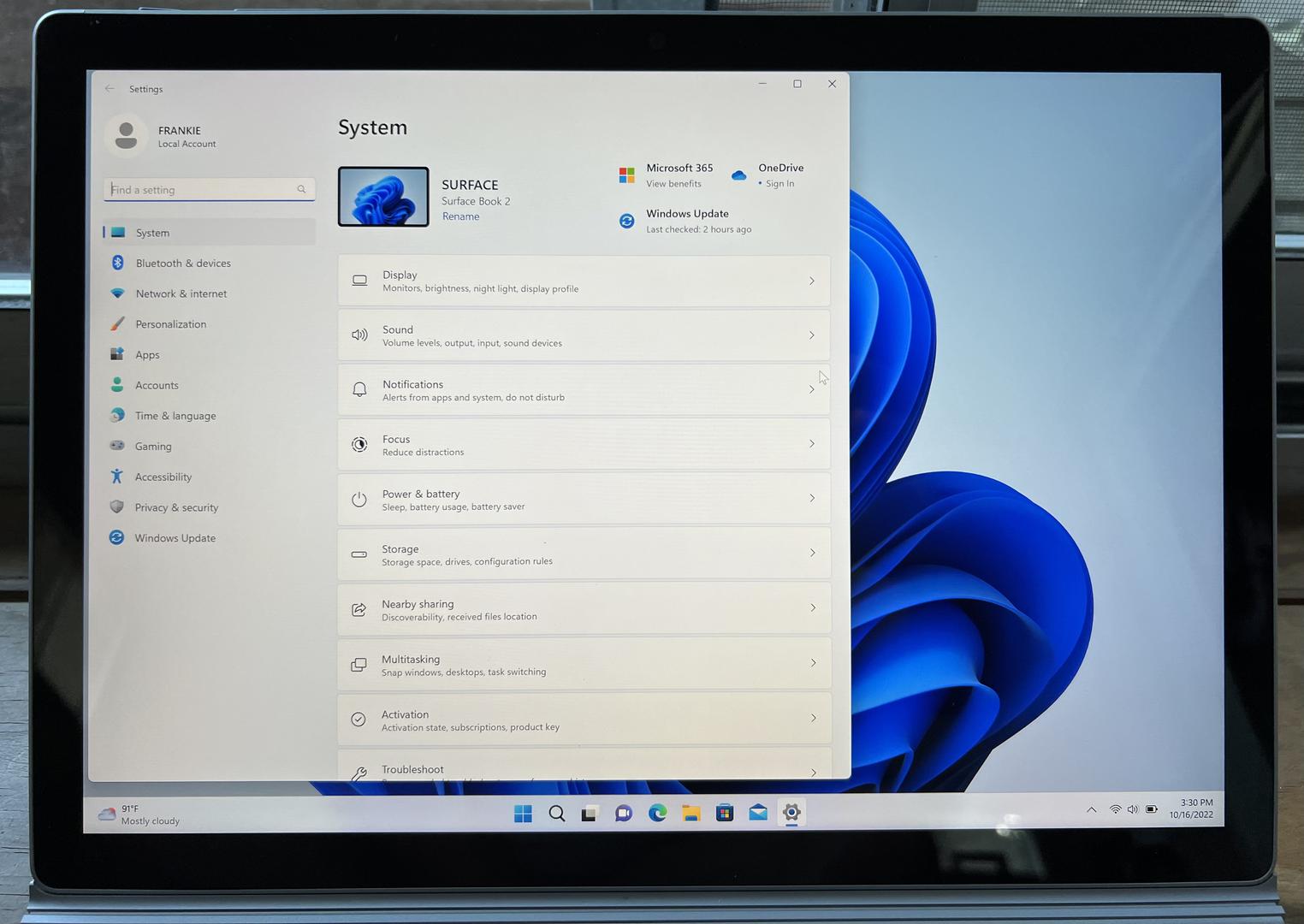Show hidden icons in system tray

(x=1091, y=809)
